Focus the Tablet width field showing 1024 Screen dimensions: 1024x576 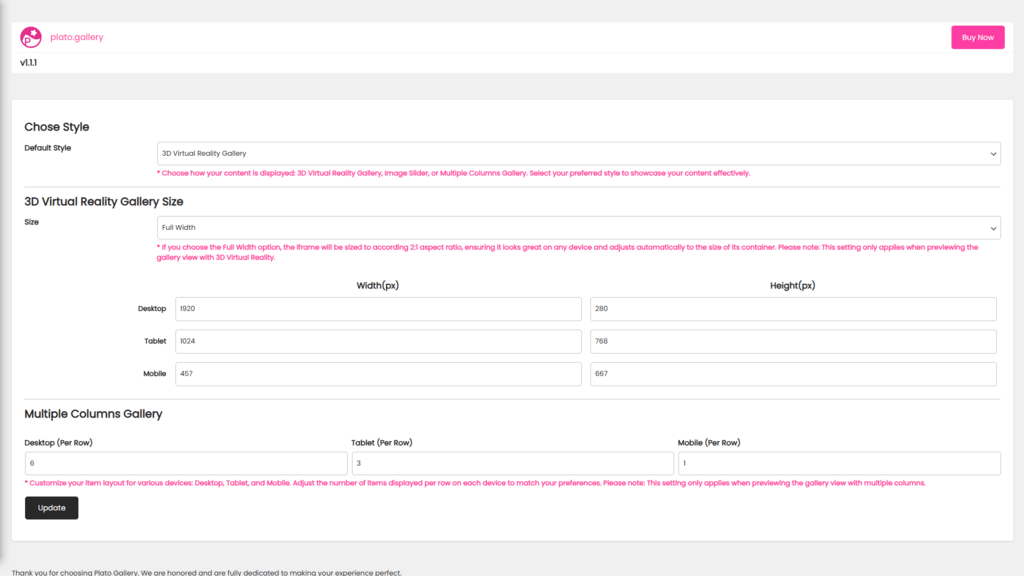pos(378,342)
